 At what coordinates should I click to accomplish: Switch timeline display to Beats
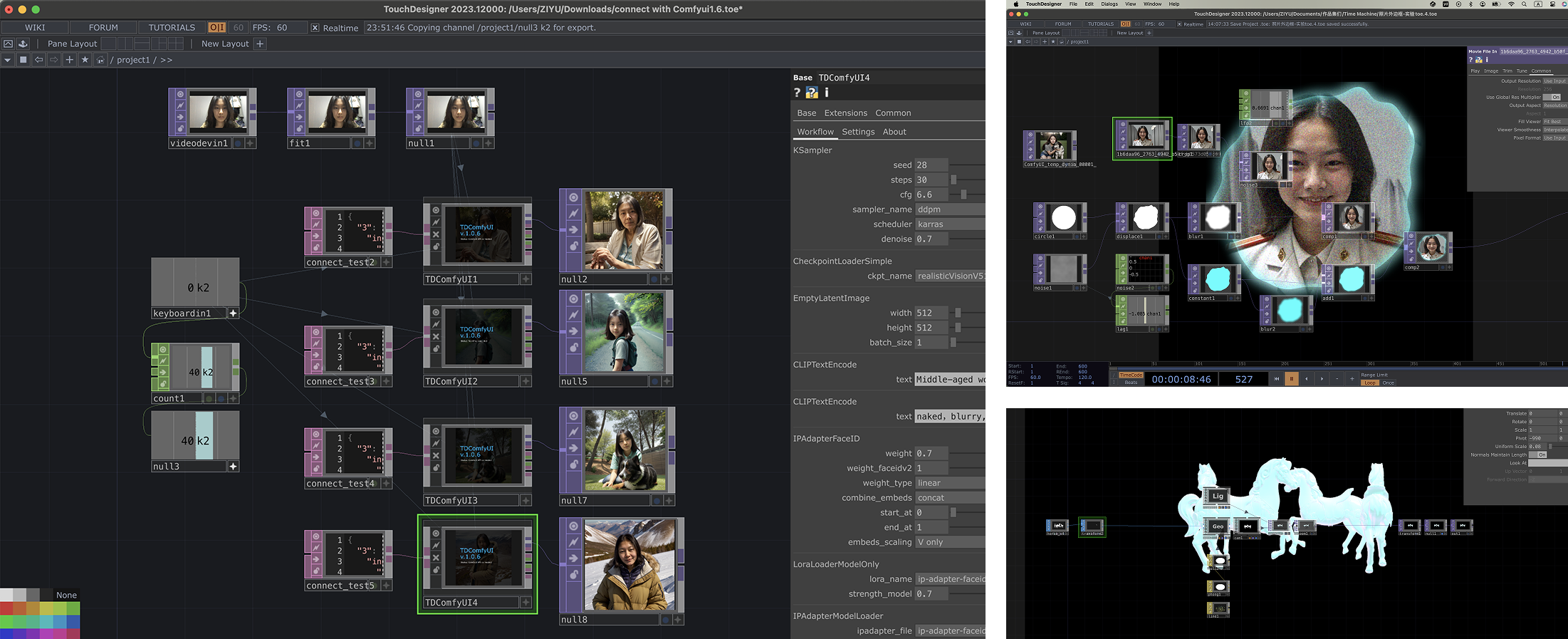click(1131, 383)
